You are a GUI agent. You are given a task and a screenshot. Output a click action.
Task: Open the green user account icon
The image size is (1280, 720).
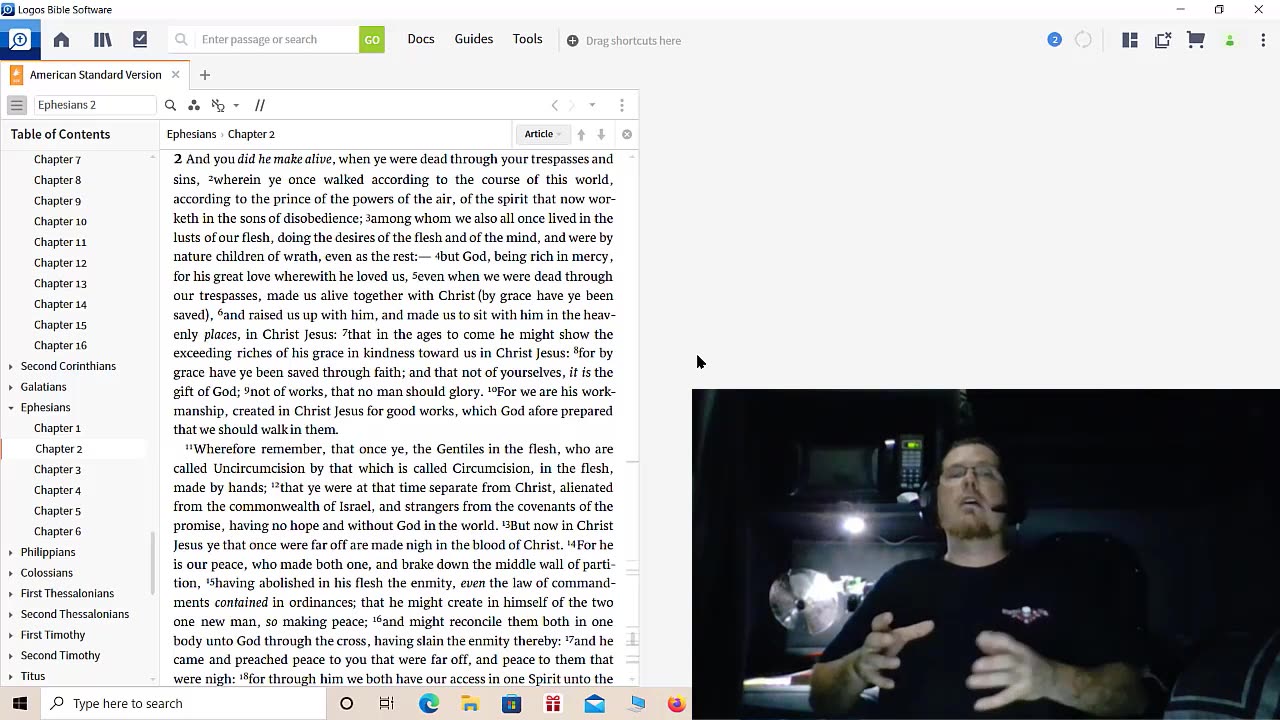(x=1230, y=41)
